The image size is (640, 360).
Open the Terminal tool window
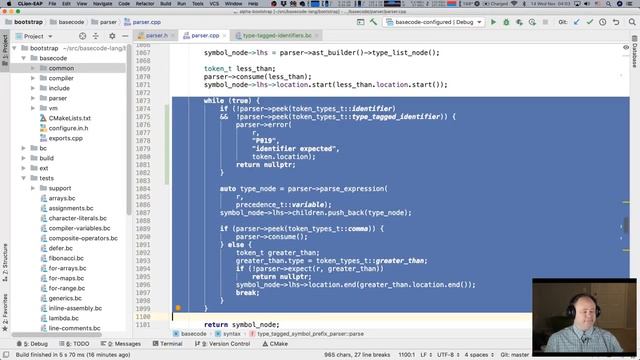point(167,344)
